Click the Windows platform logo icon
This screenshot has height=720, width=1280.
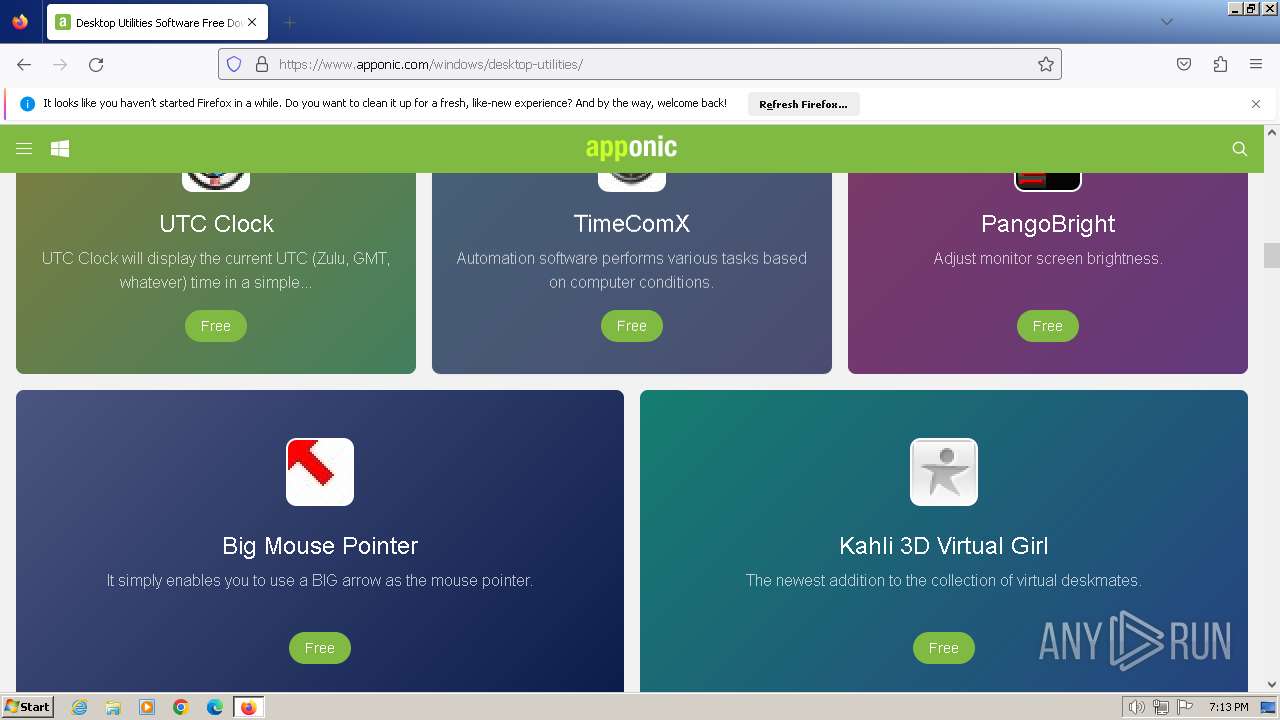[60, 149]
